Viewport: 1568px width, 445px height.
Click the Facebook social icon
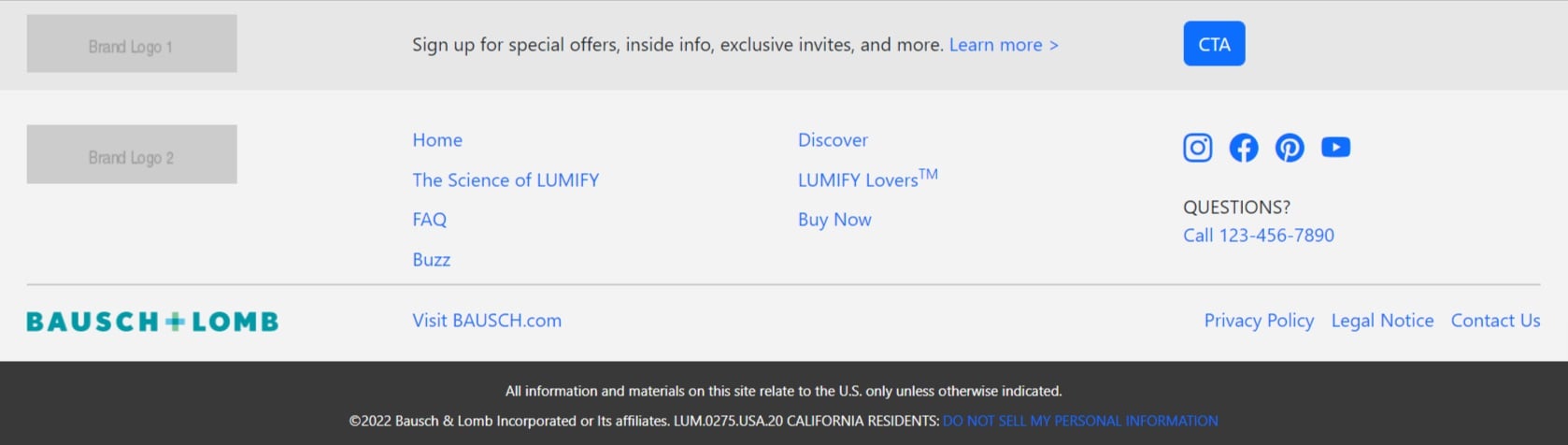tap(1243, 148)
